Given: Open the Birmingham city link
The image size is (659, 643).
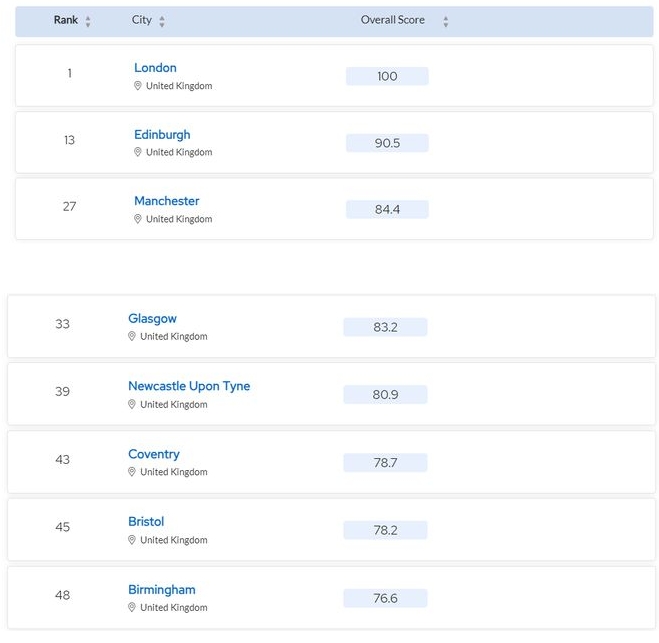Looking at the screenshot, I should coord(162,590).
